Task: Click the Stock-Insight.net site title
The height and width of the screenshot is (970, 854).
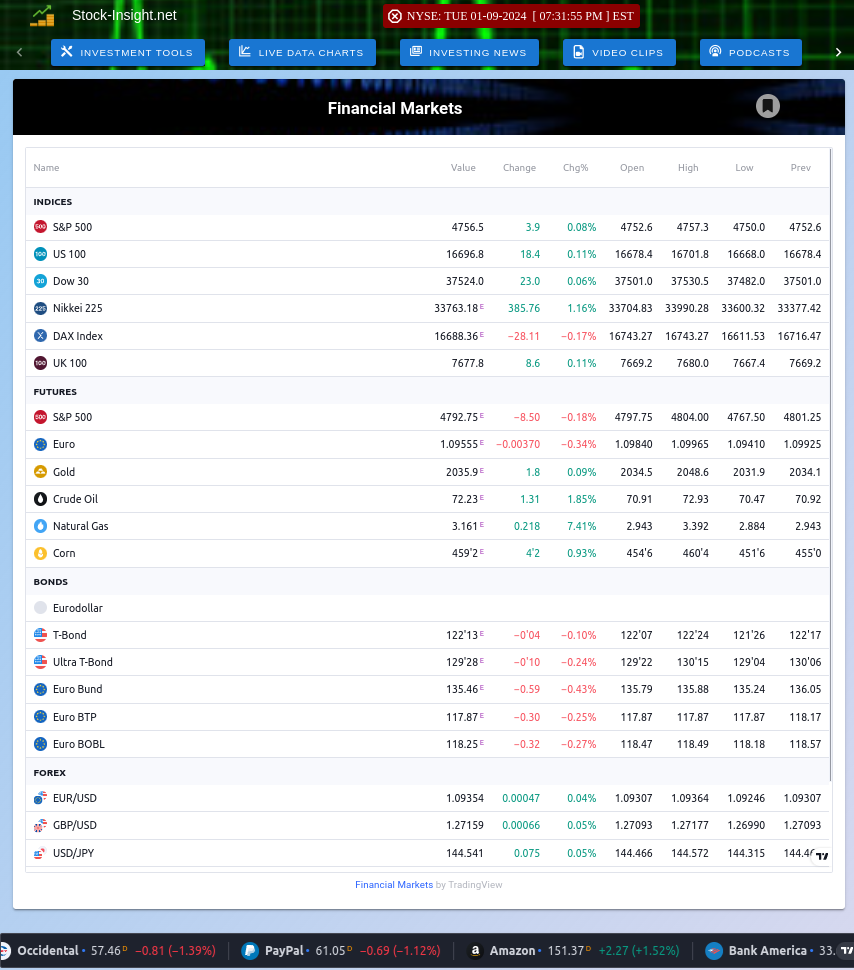Action: [x=124, y=15]
